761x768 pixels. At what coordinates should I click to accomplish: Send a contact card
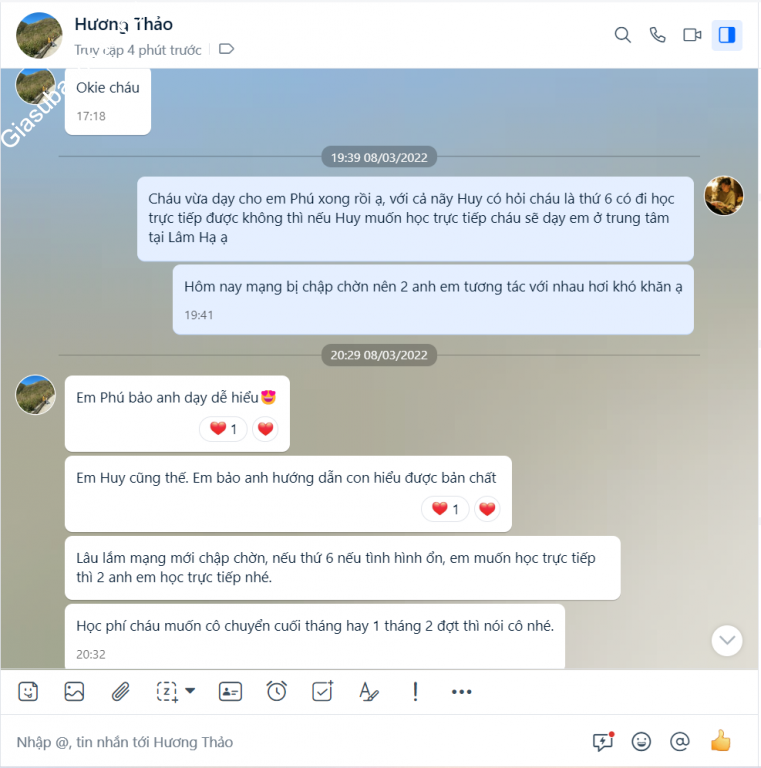(x=230, y=692)
